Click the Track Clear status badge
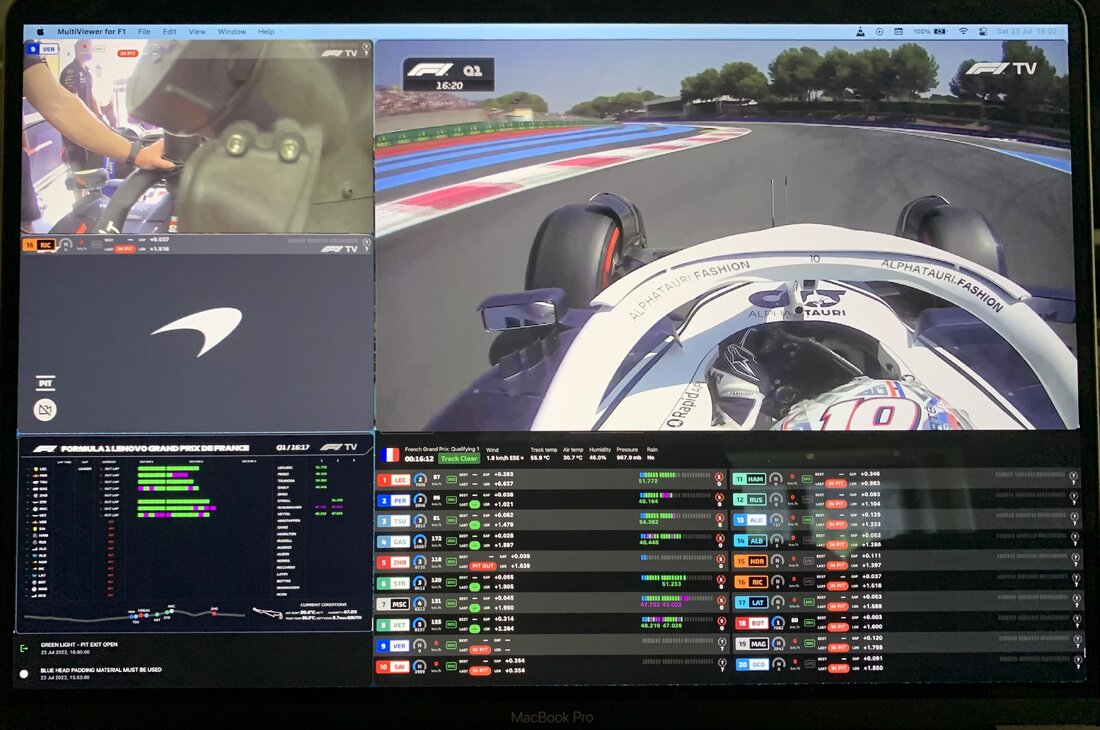Screen dimensions: 1100x730 pos(458,459)
